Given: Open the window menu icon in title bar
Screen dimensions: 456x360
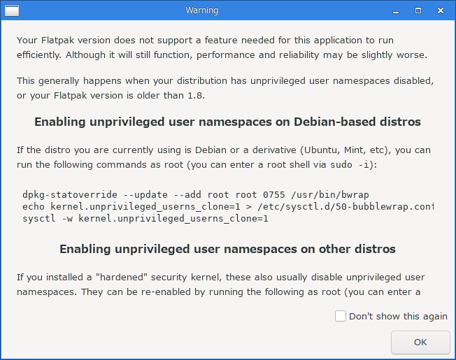Looking at the screenshot, I should [12, 11].
